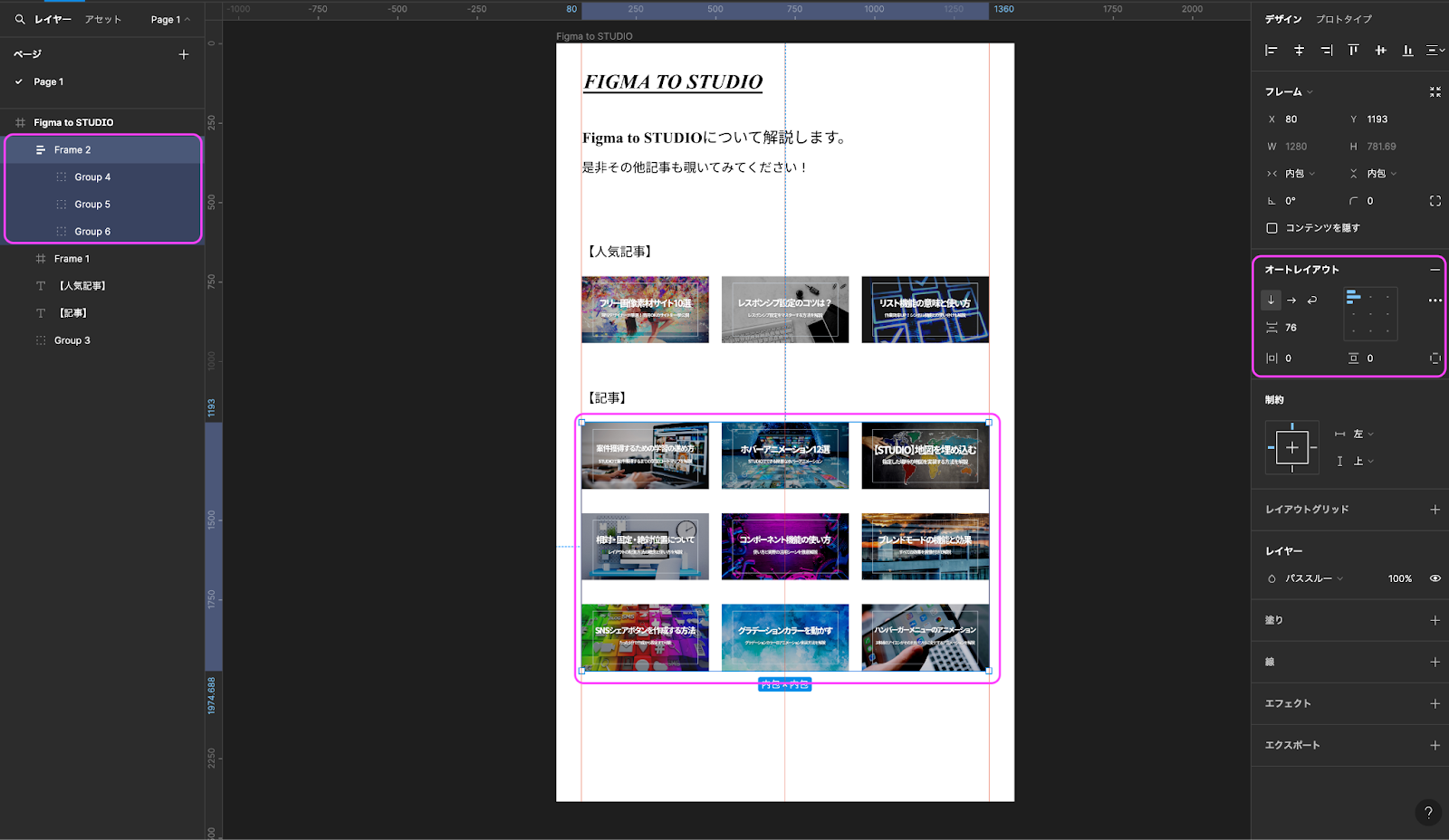Click the resize-to-fit frame icon
Screen dimensions: 1449x840
tap(1435, 92)
